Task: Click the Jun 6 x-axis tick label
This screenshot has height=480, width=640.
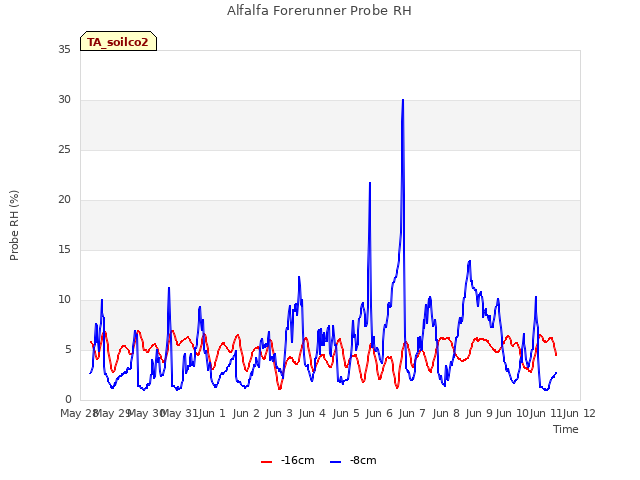Action: 379,413
